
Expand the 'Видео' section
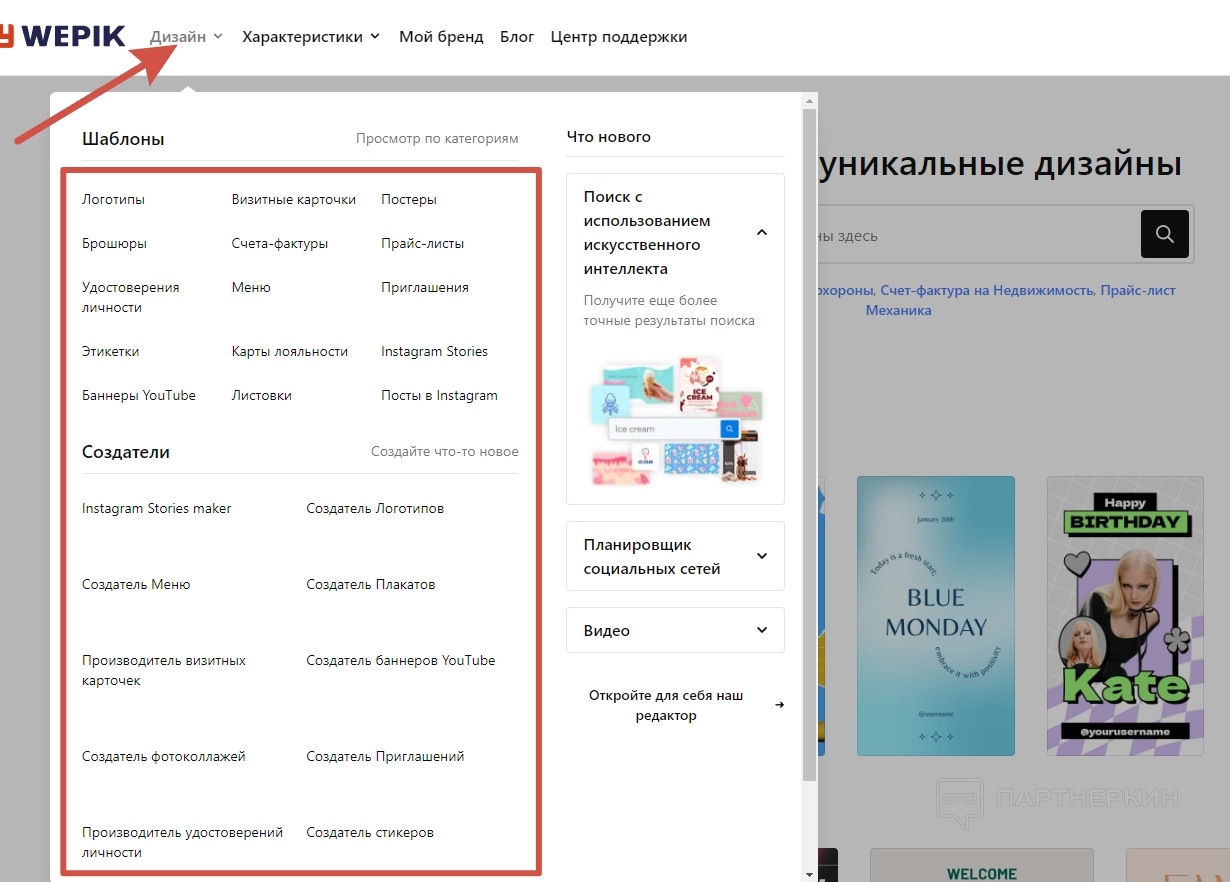761,630
